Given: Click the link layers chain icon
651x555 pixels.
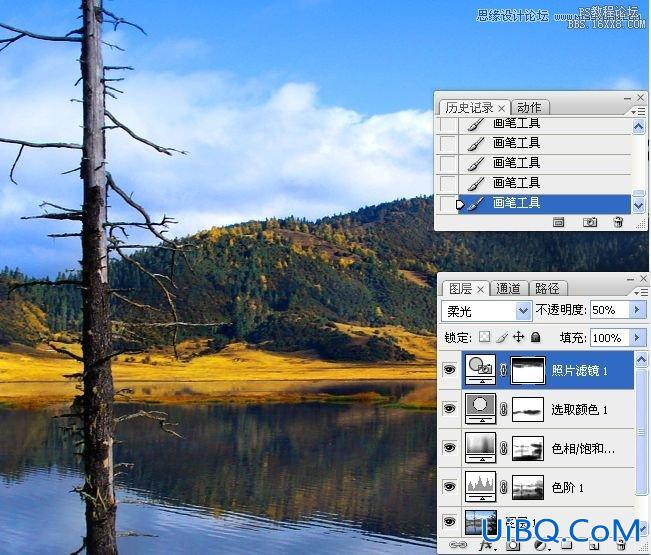Looking at the screenshot, I should [458, 545].
